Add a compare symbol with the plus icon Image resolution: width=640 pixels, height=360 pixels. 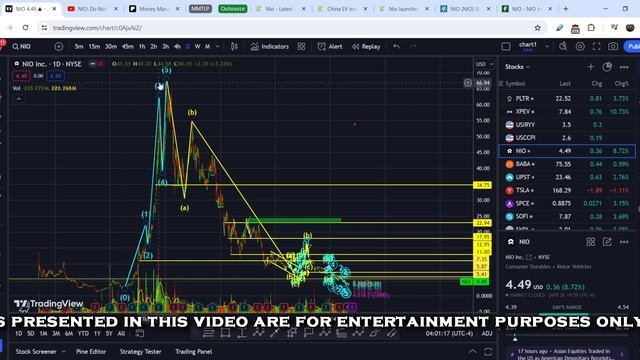pos(59,47)
